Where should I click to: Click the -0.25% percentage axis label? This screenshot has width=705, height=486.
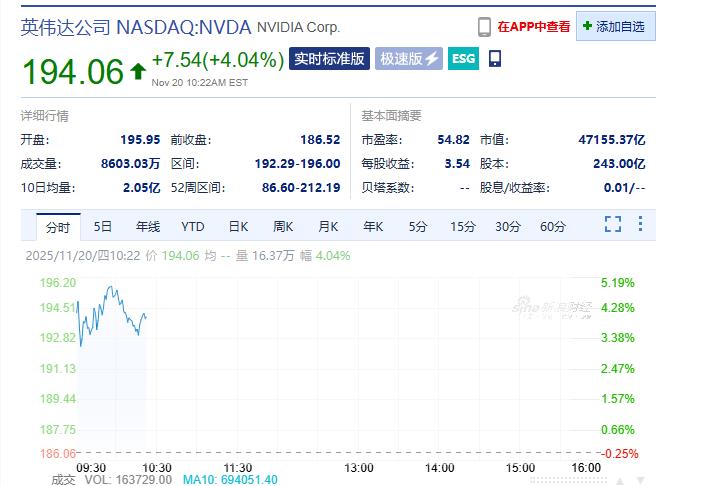620,454
